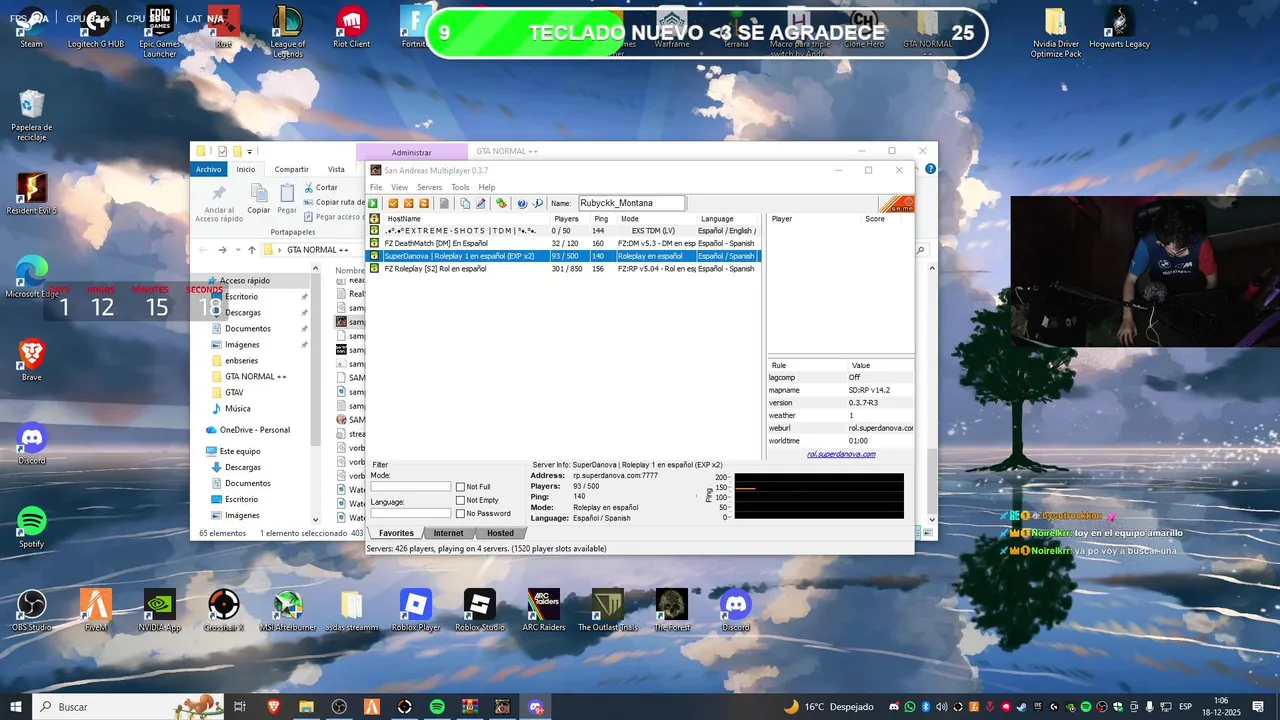Click Spotify icon in the Windows taskbar
This screenshot has height=720, width=1280.
pos(437,707)
